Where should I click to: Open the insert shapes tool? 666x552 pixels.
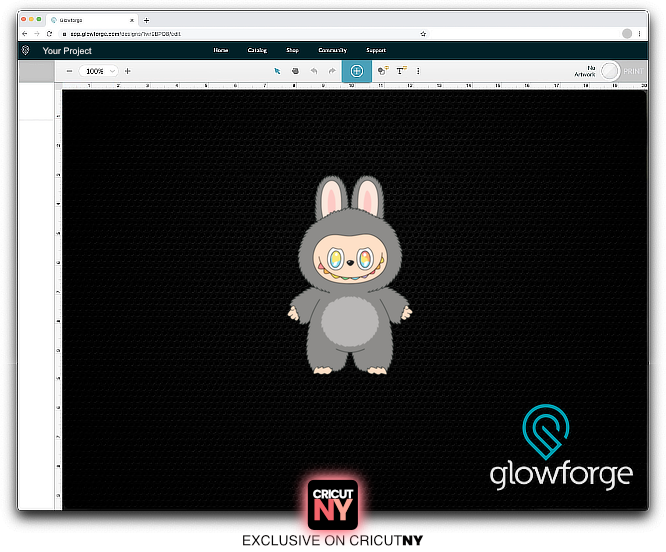[383, 71]
